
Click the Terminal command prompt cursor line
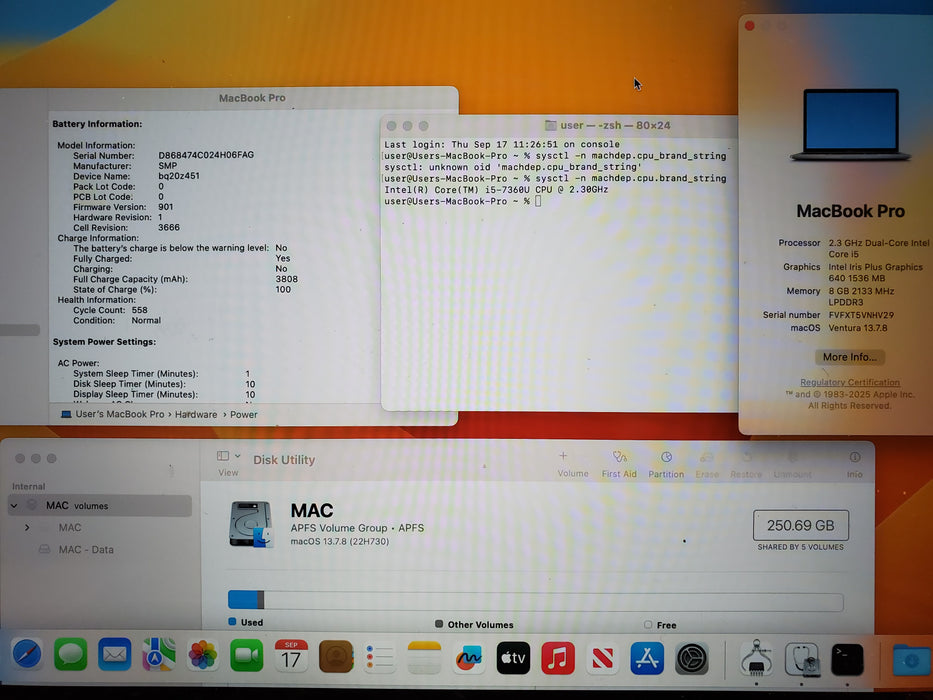[462, 201]
